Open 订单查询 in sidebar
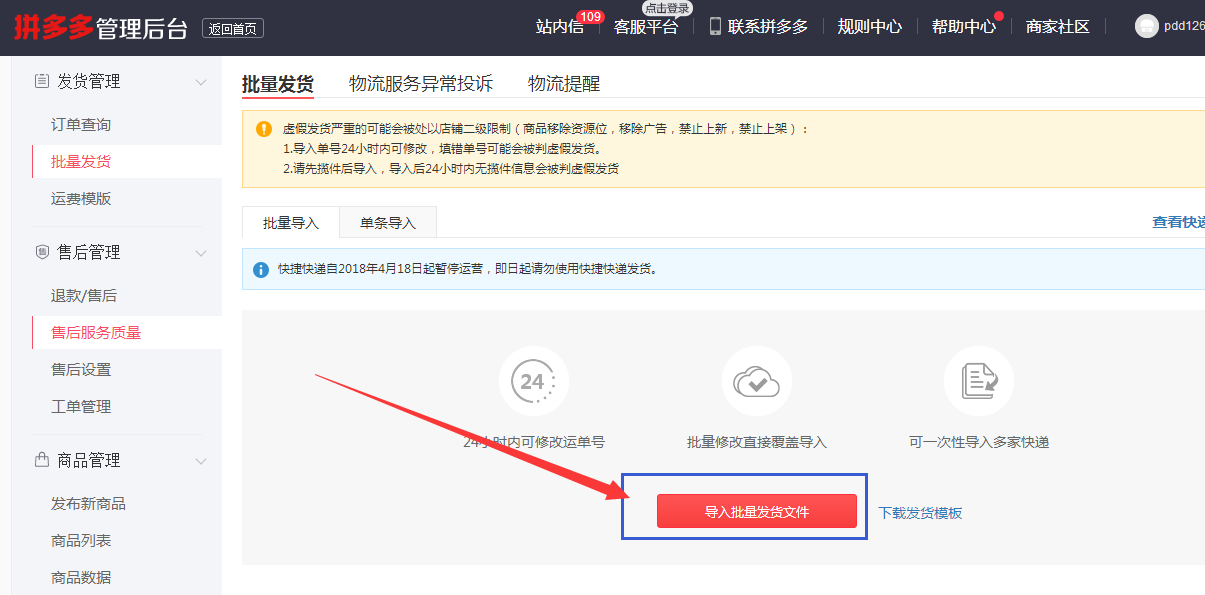This screenshot has width=1205, height=595. [81, 125]
